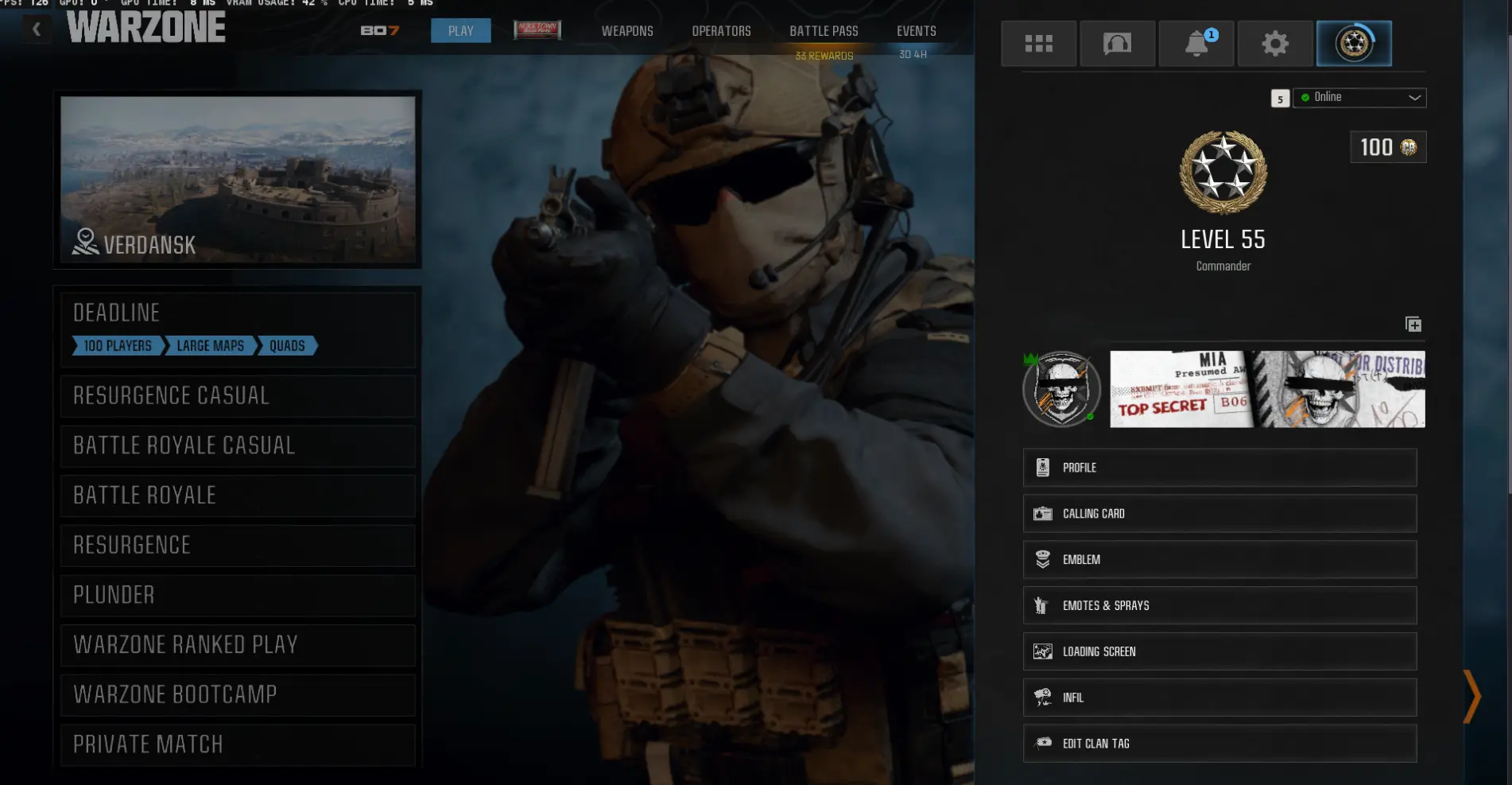Open the settings gear icon

1274,44
